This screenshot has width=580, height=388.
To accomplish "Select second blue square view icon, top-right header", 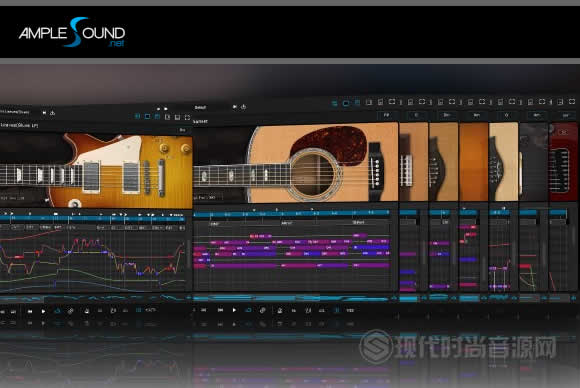I will pos(346,103).
